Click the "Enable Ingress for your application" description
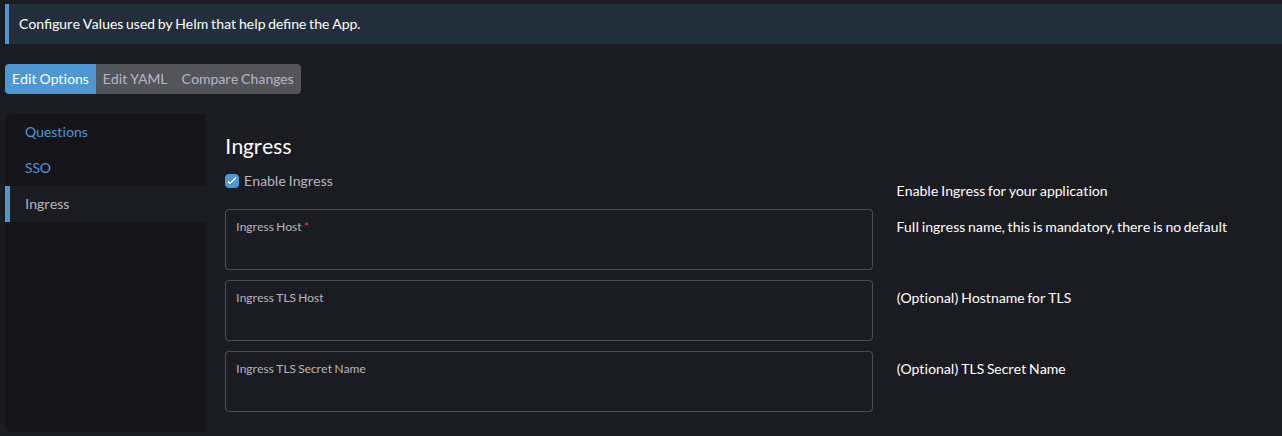The height and width of the screenshot is (436, 1282). point(1001,191)
